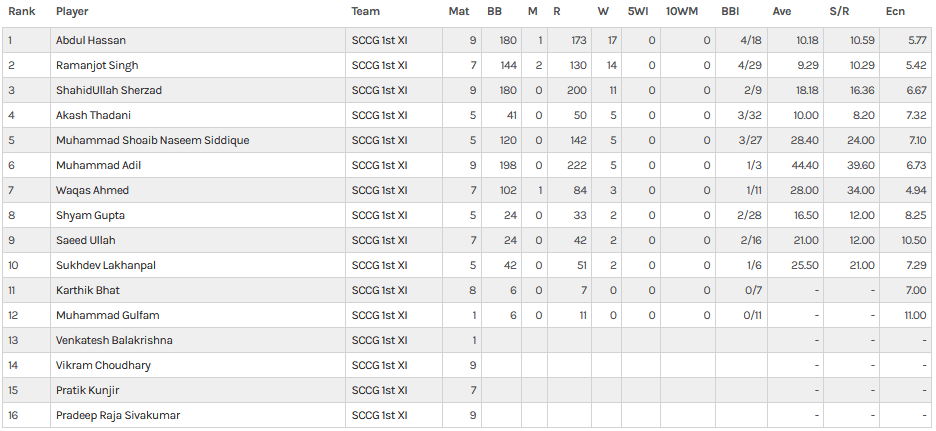Sort by BBI column header
This screenshot has height=431, width=936.
coord(730,11)
